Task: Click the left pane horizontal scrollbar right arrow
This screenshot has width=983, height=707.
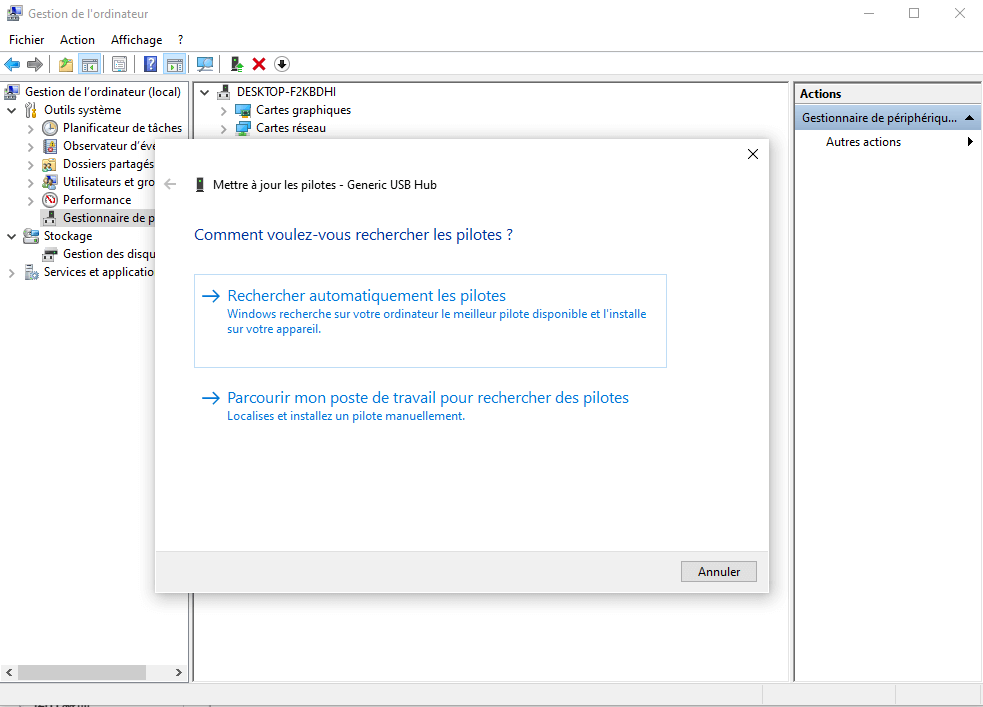Action: click(179, 673)
